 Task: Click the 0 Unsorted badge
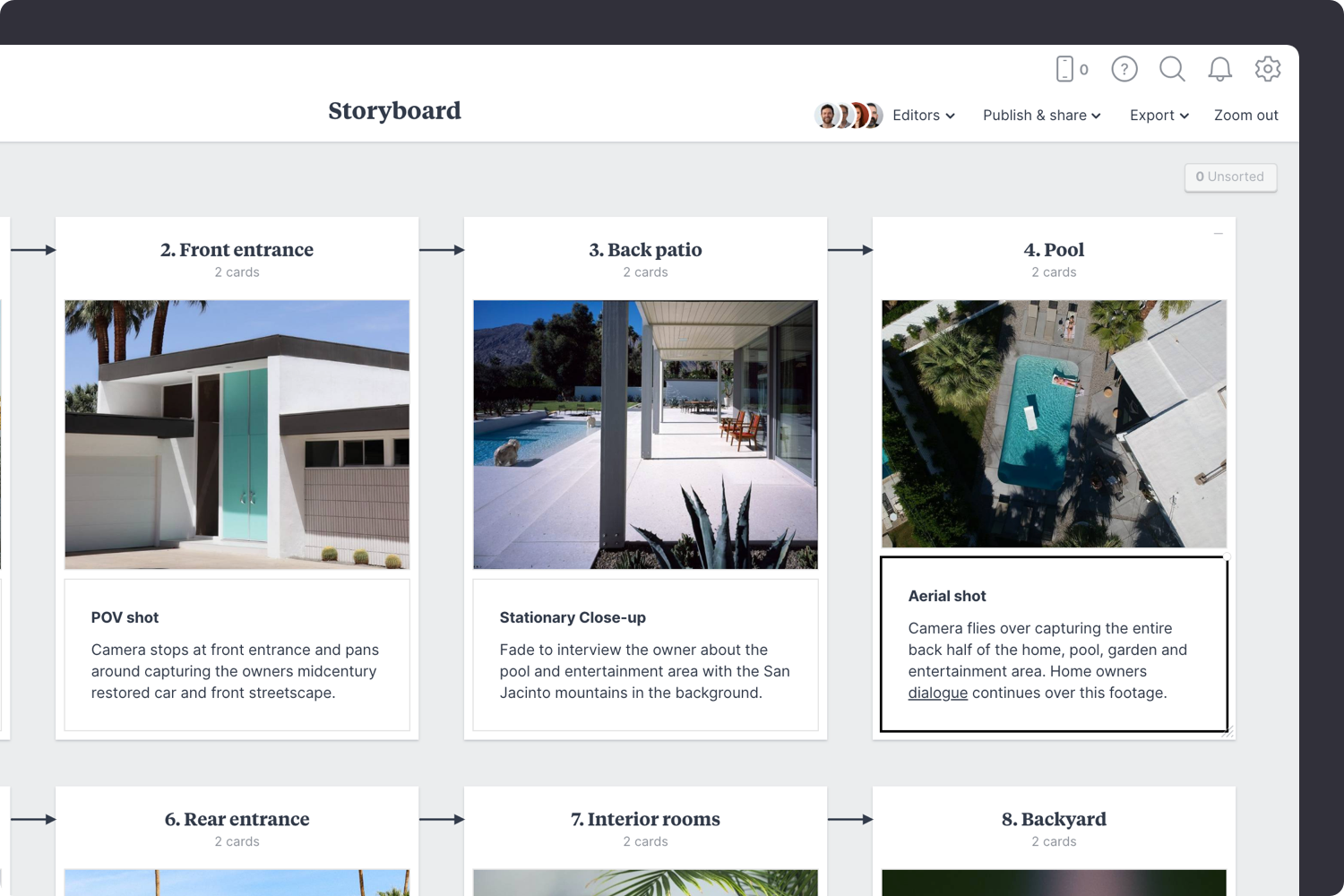coord(1230,177)
